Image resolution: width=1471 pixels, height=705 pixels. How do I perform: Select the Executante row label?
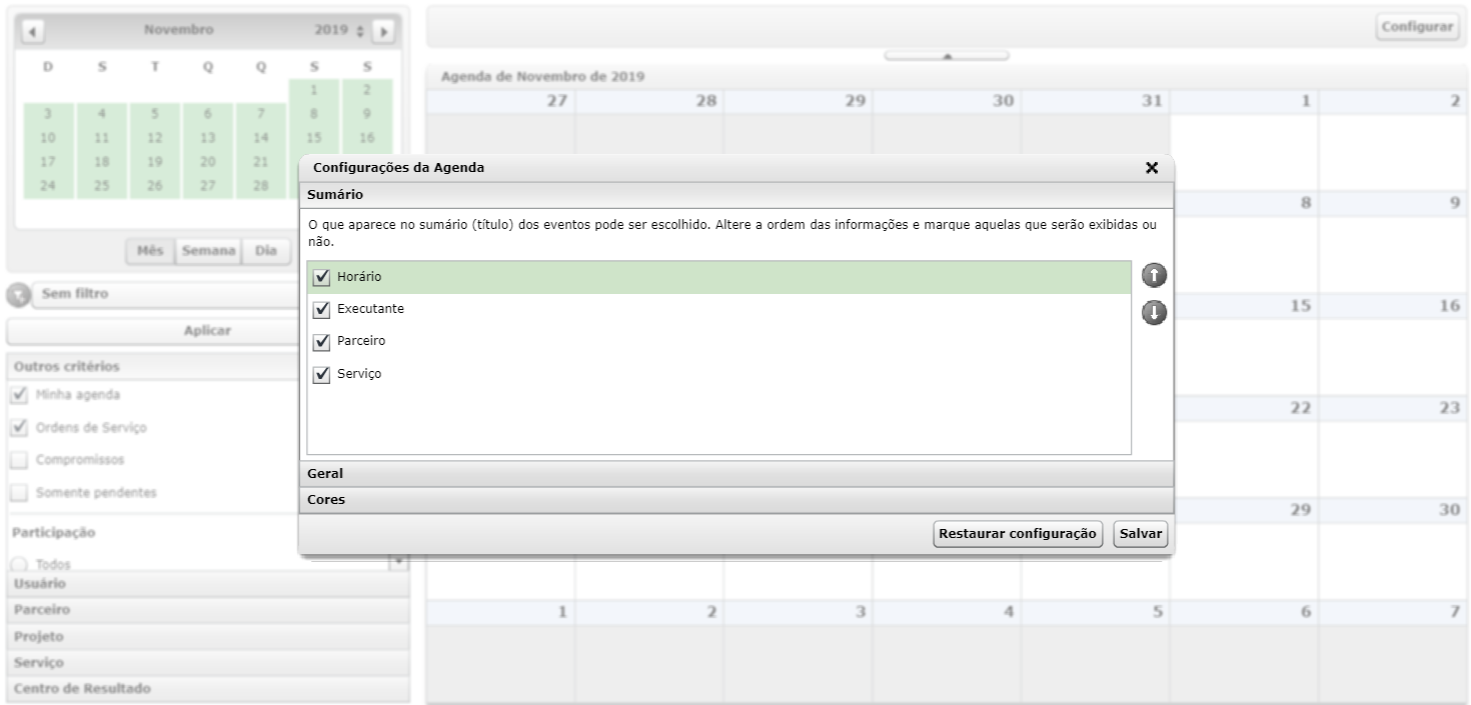click(x=370, y=309)
